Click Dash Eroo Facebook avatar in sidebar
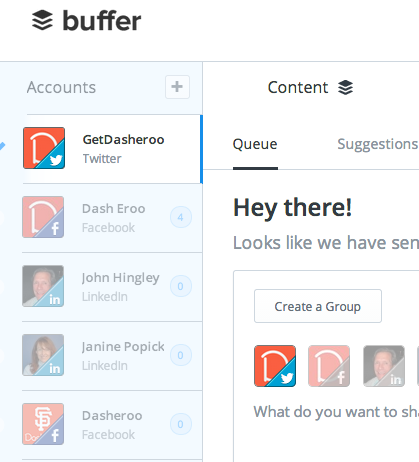The image size is (419, 462). click(x=43, y=217)
